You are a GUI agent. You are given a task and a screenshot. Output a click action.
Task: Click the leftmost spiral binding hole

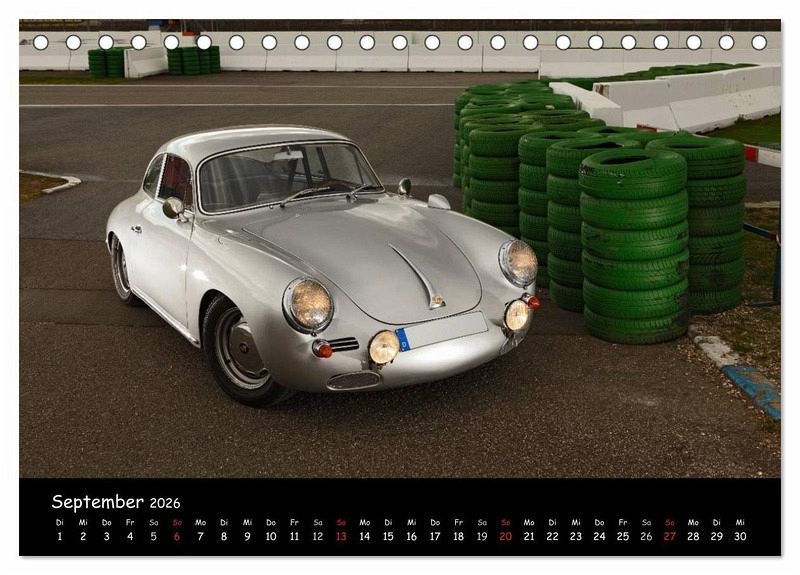pos(41,42)
